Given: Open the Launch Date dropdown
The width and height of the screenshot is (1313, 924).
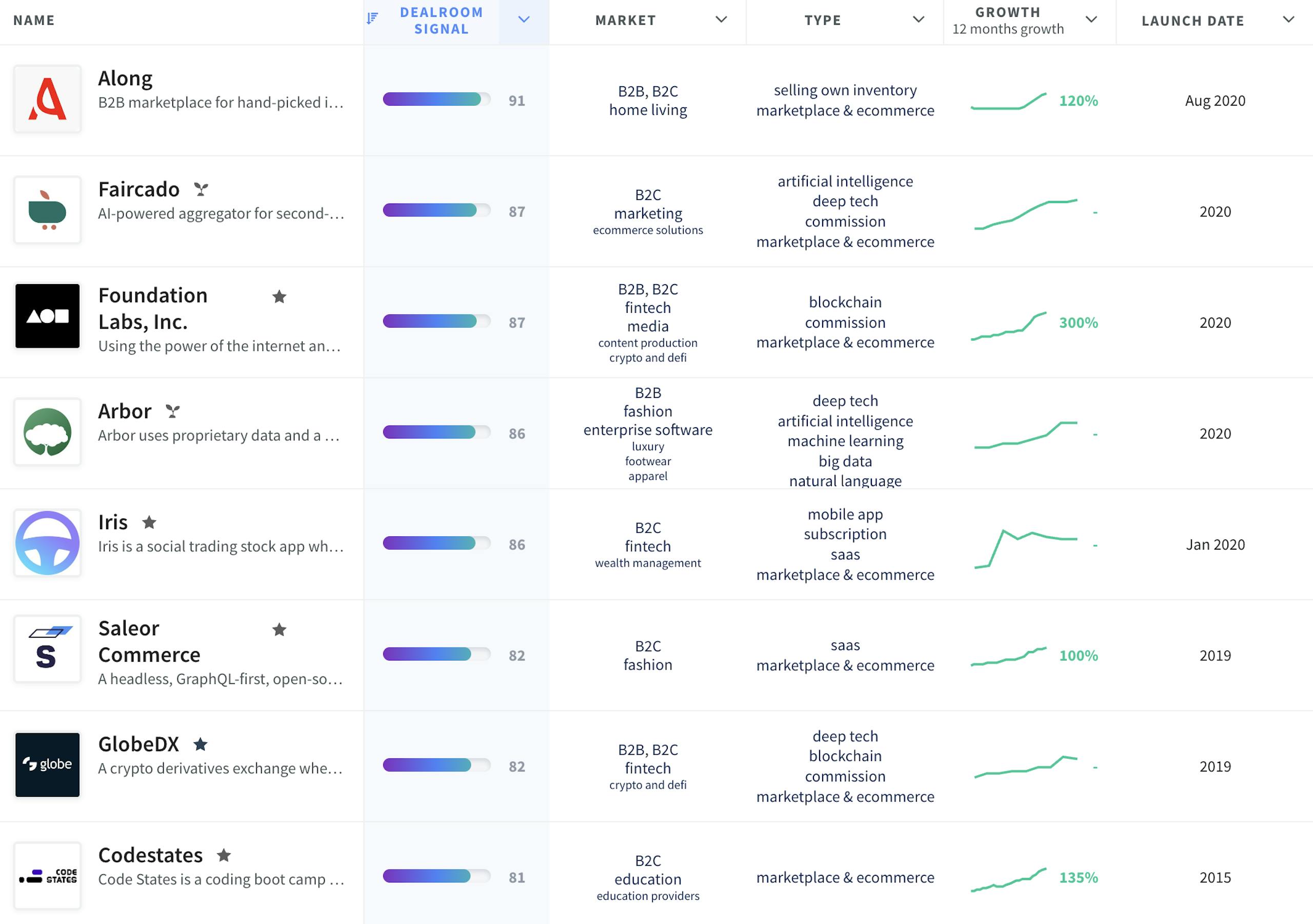Looking at the screenshot, I should pos(1289,19).
